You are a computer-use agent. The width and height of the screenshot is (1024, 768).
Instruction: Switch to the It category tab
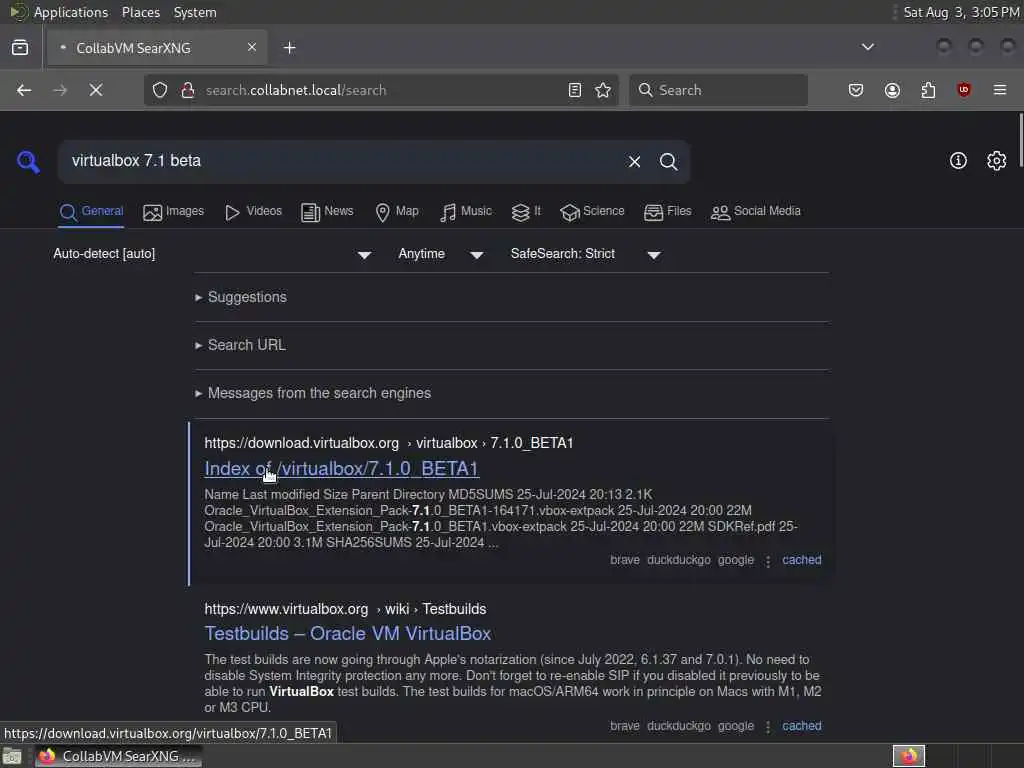click(526, 212)
